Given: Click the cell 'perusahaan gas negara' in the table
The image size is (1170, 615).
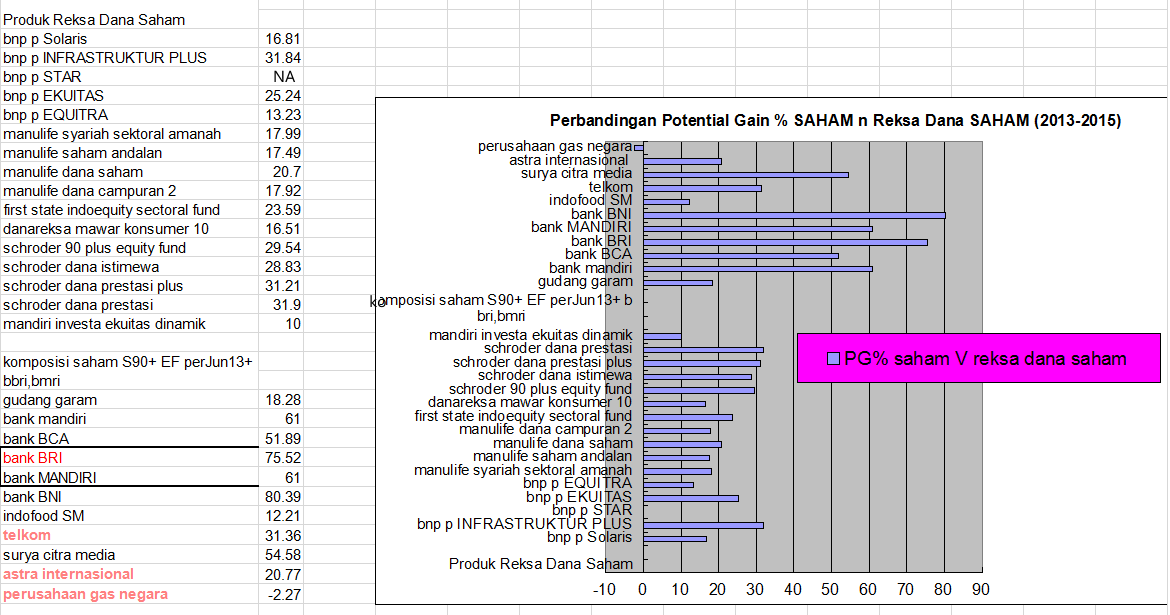Looking at the screenshot, I should (129, 595).
